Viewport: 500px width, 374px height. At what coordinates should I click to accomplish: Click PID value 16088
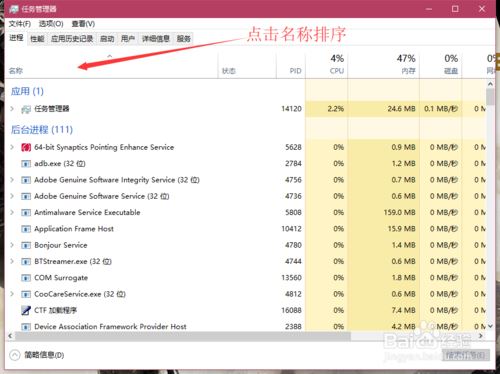(291, 310)
